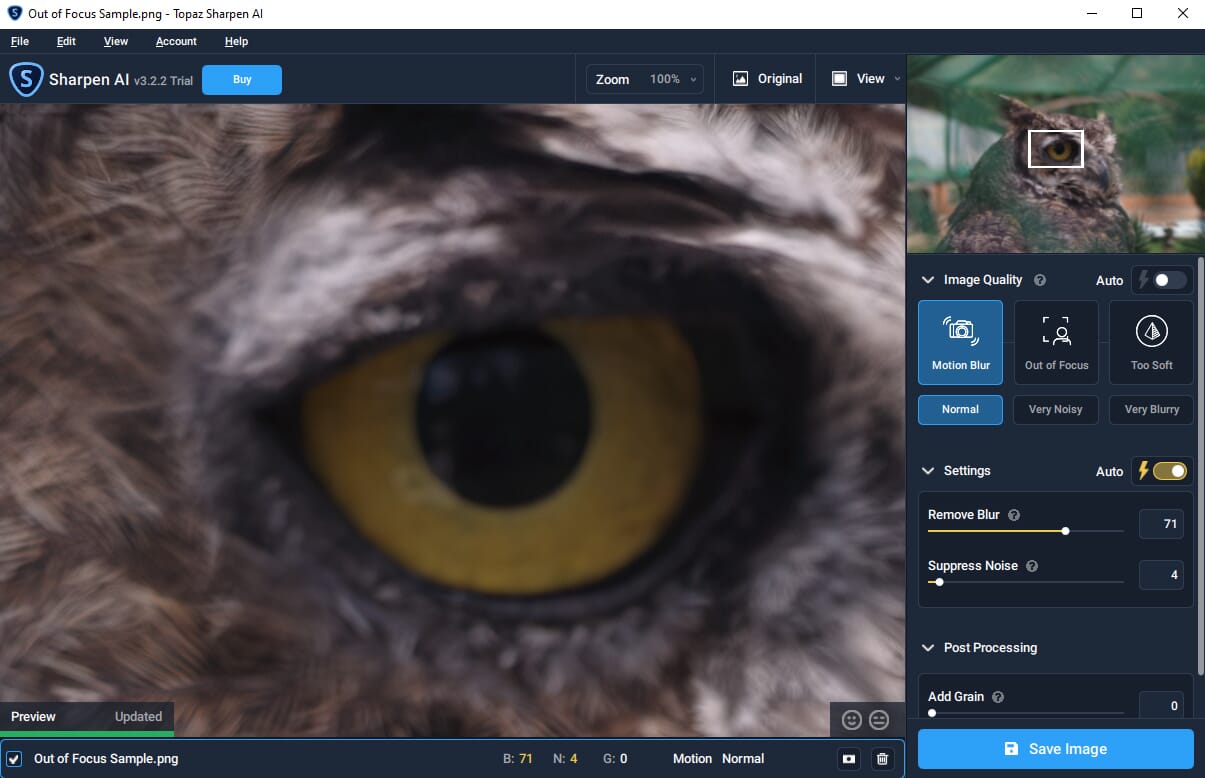Click the Add Grain value field 0

pyautogui.click(x=1161, y=706)
